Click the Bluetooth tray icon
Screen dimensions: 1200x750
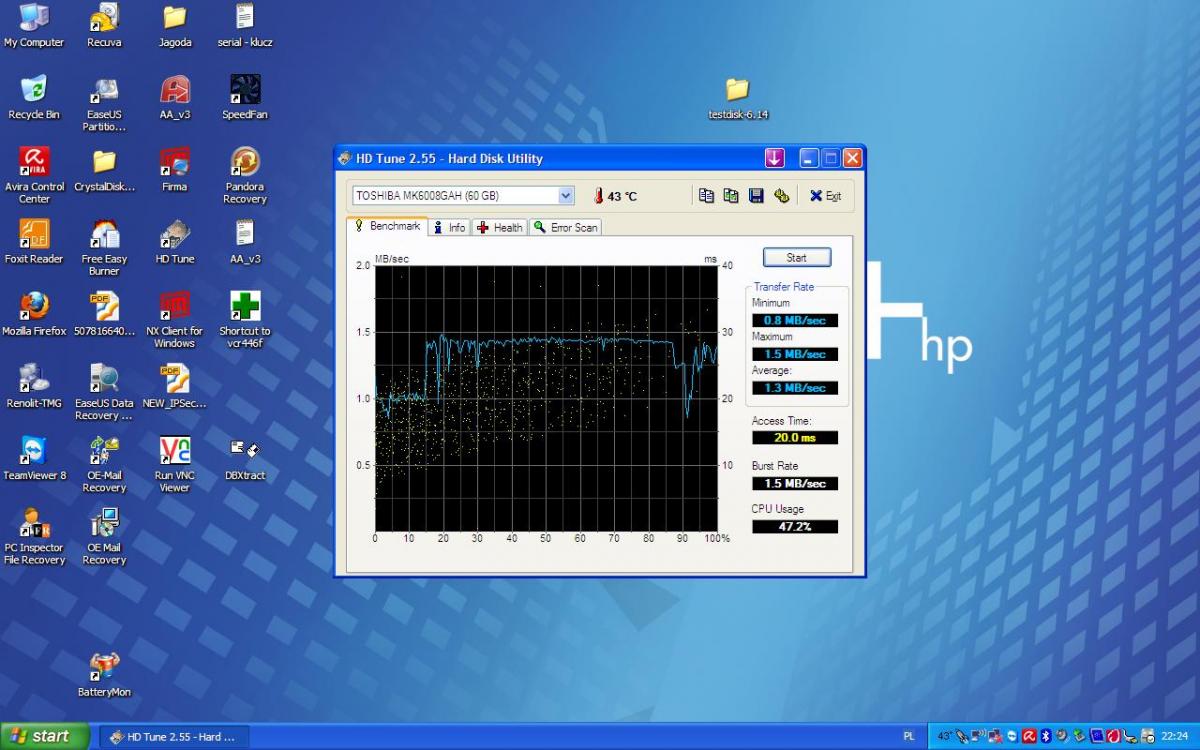click(x=1047, y=737)
